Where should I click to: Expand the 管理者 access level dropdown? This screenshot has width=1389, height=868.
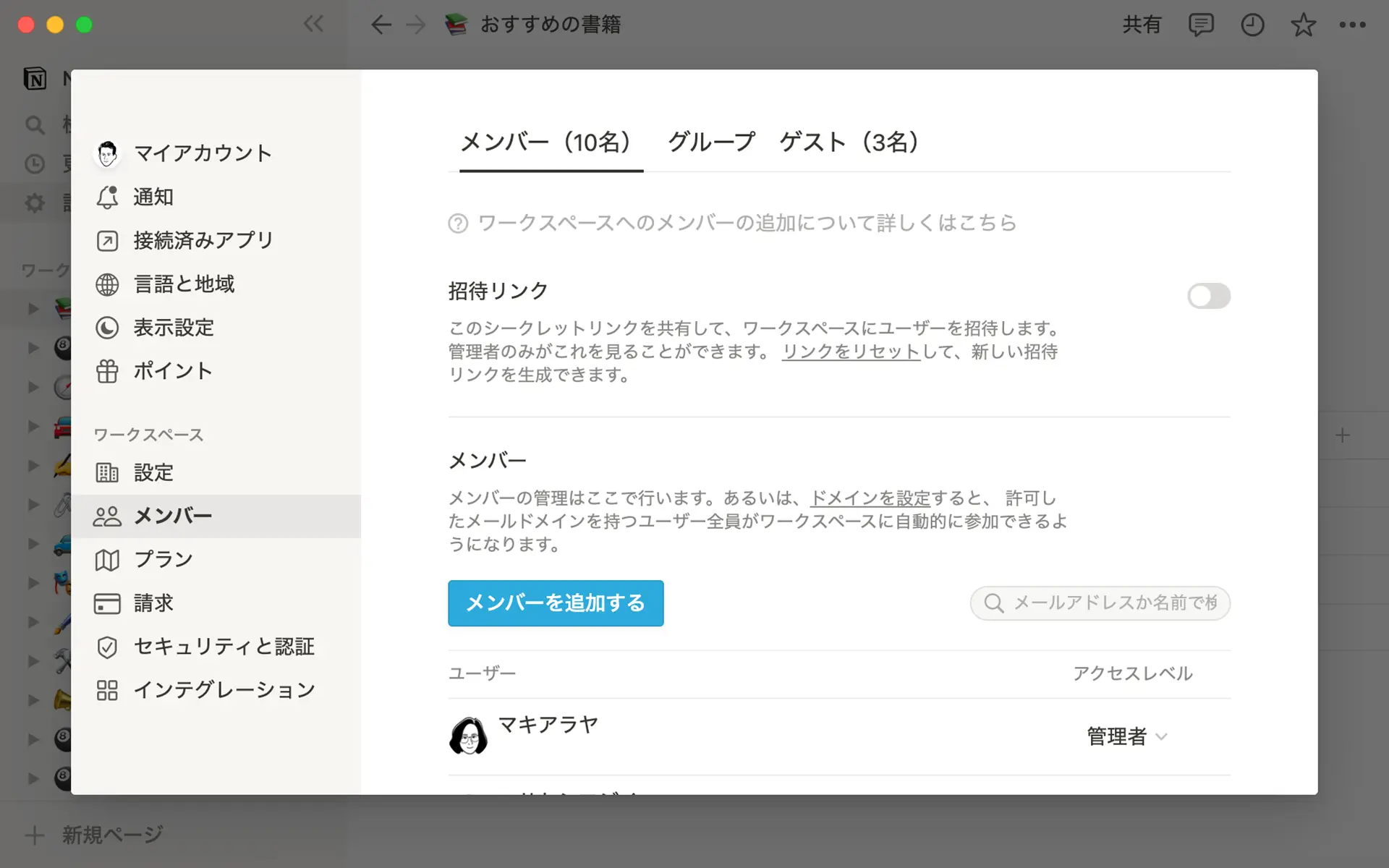pyautogui.click(x=1127, y=736)
